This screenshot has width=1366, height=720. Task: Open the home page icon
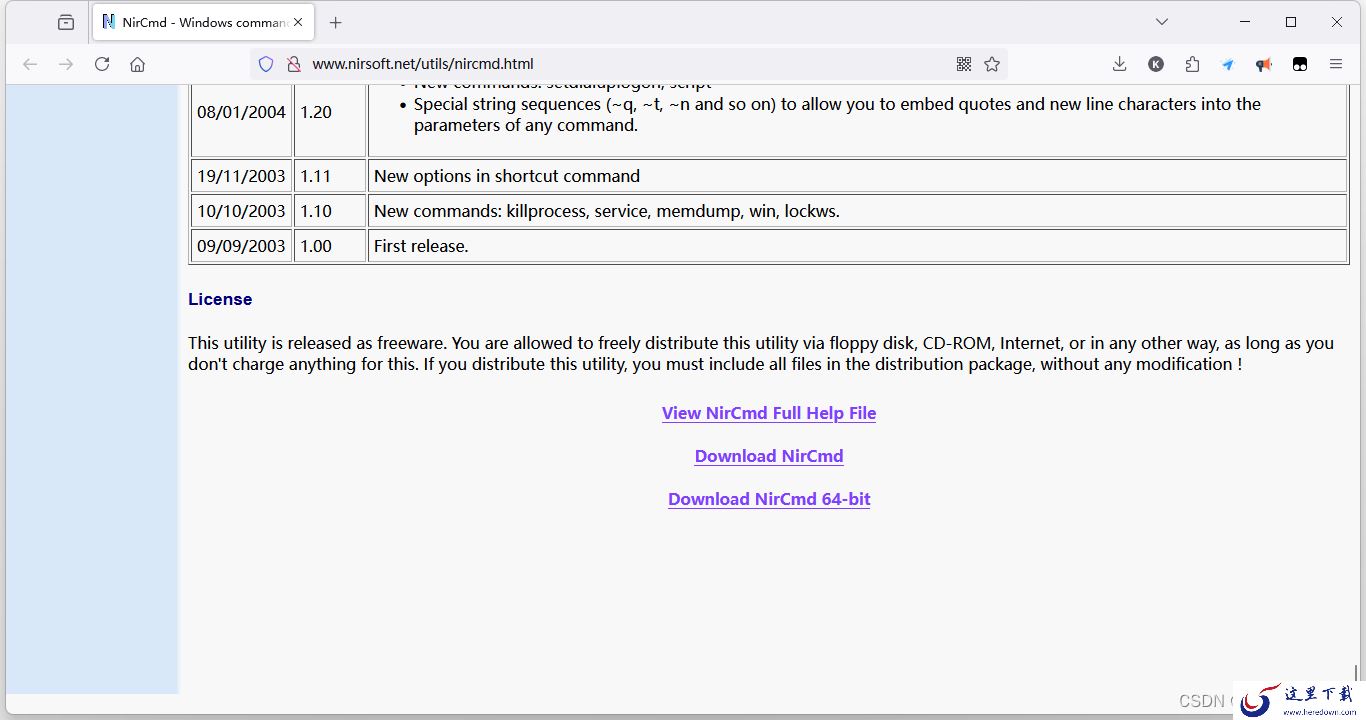[x=138, y=64]
